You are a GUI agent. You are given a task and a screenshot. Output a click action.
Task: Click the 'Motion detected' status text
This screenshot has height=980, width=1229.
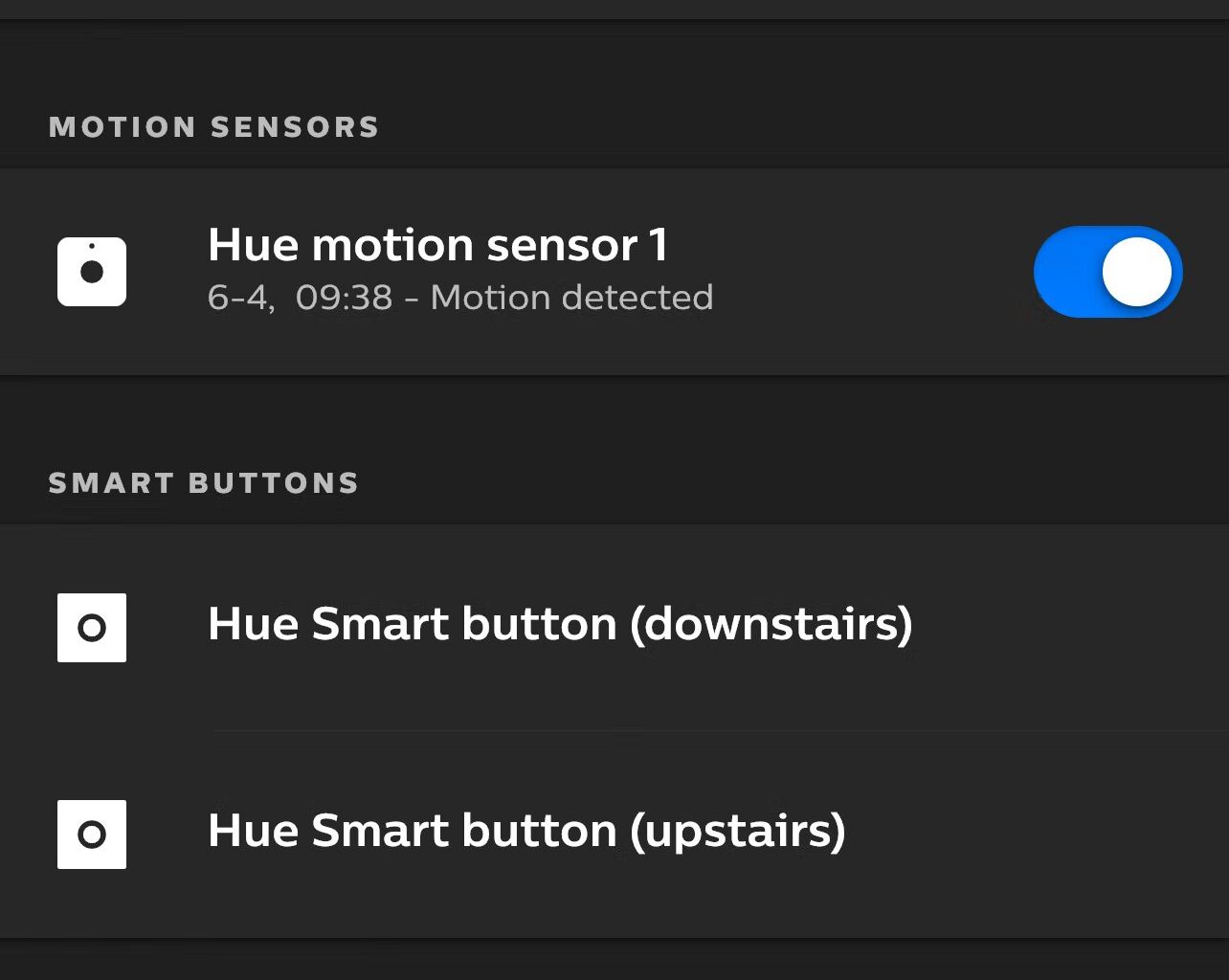pyautogui.click(x=572, y=298)
